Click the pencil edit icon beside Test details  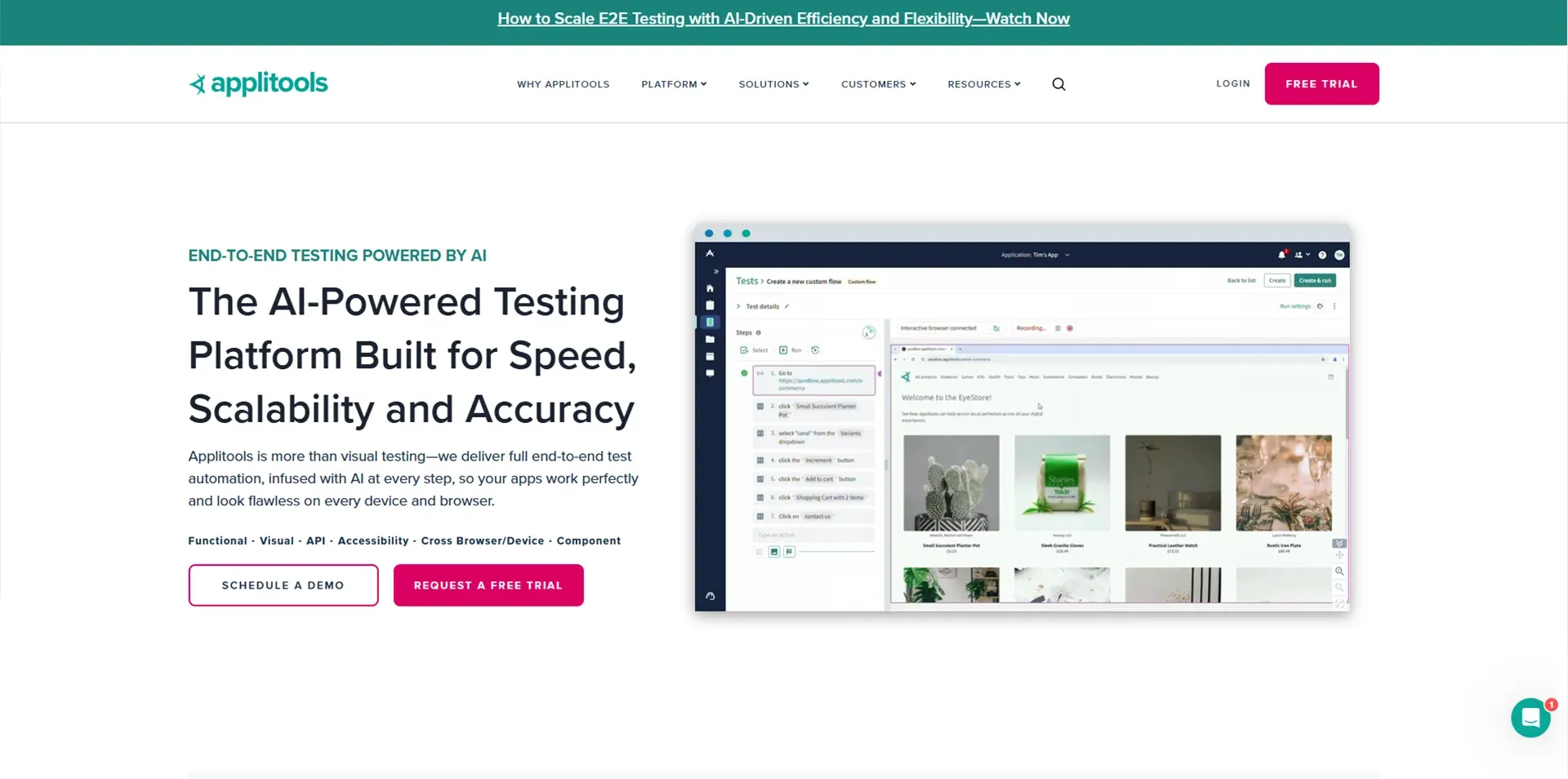point(786,306)
